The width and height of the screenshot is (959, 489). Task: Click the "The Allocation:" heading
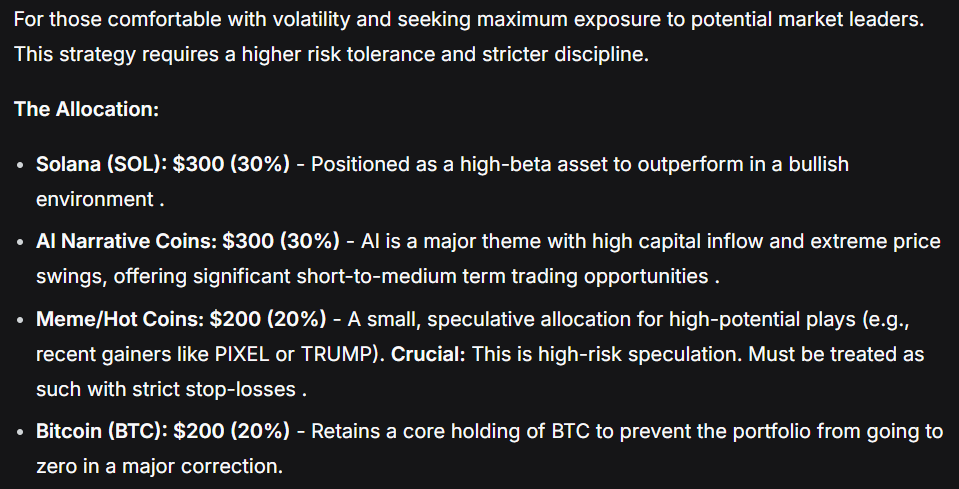[x=86, y=109]
